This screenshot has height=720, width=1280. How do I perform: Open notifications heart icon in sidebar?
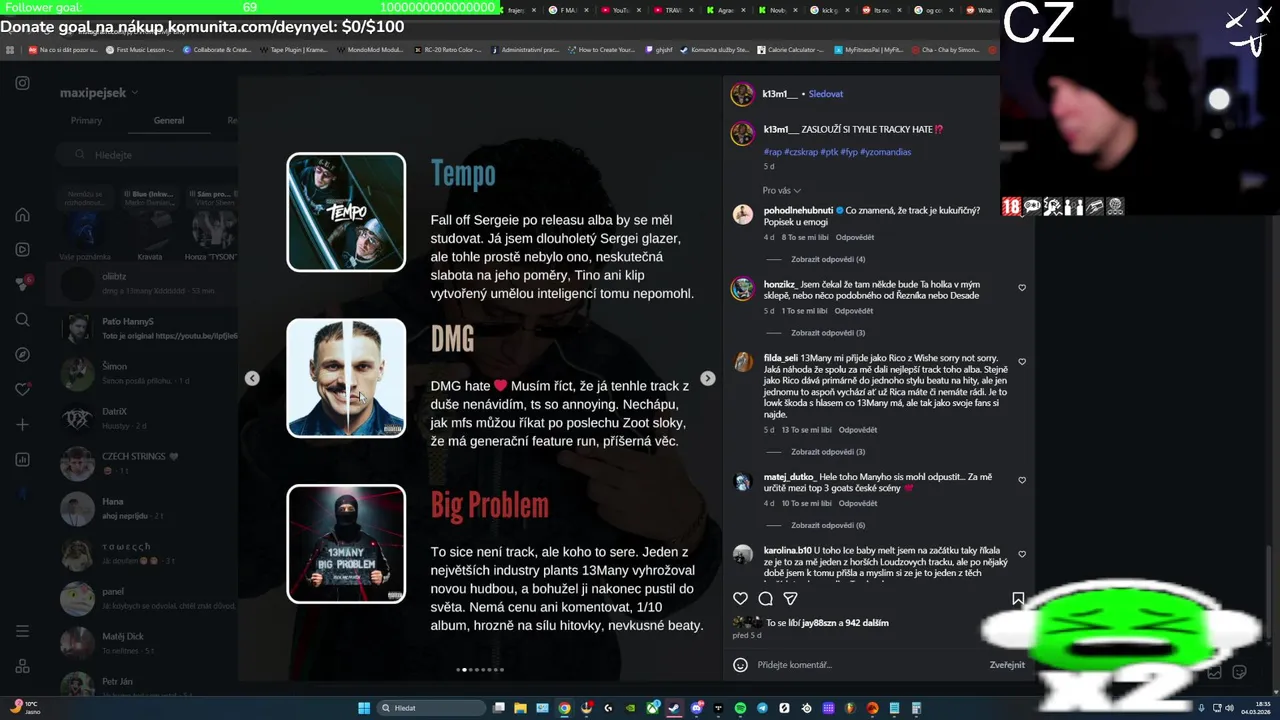22,389
